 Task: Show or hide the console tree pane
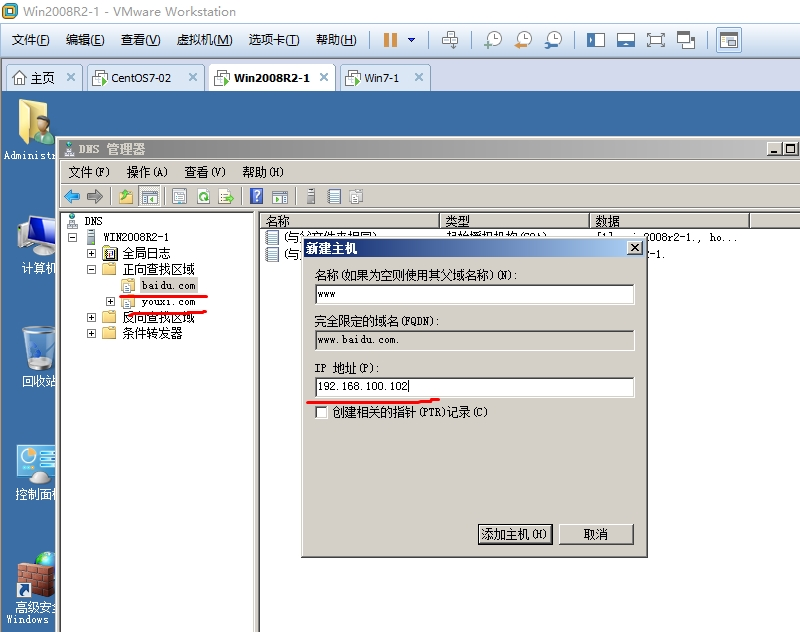click(149, 195)
